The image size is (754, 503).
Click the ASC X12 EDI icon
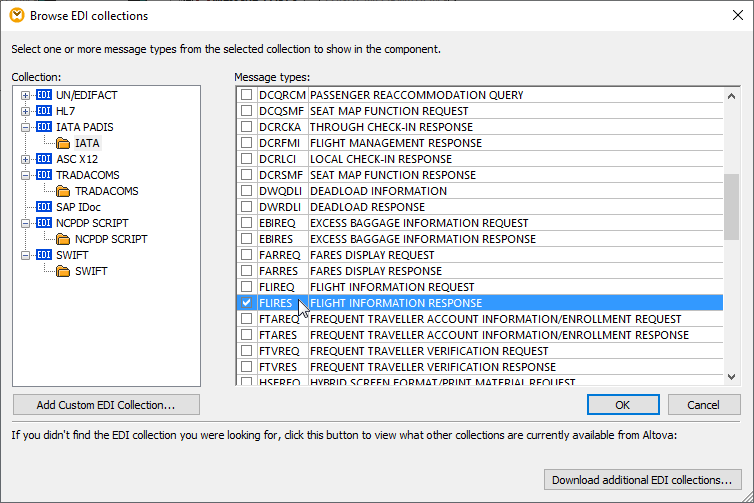[44, 159]
